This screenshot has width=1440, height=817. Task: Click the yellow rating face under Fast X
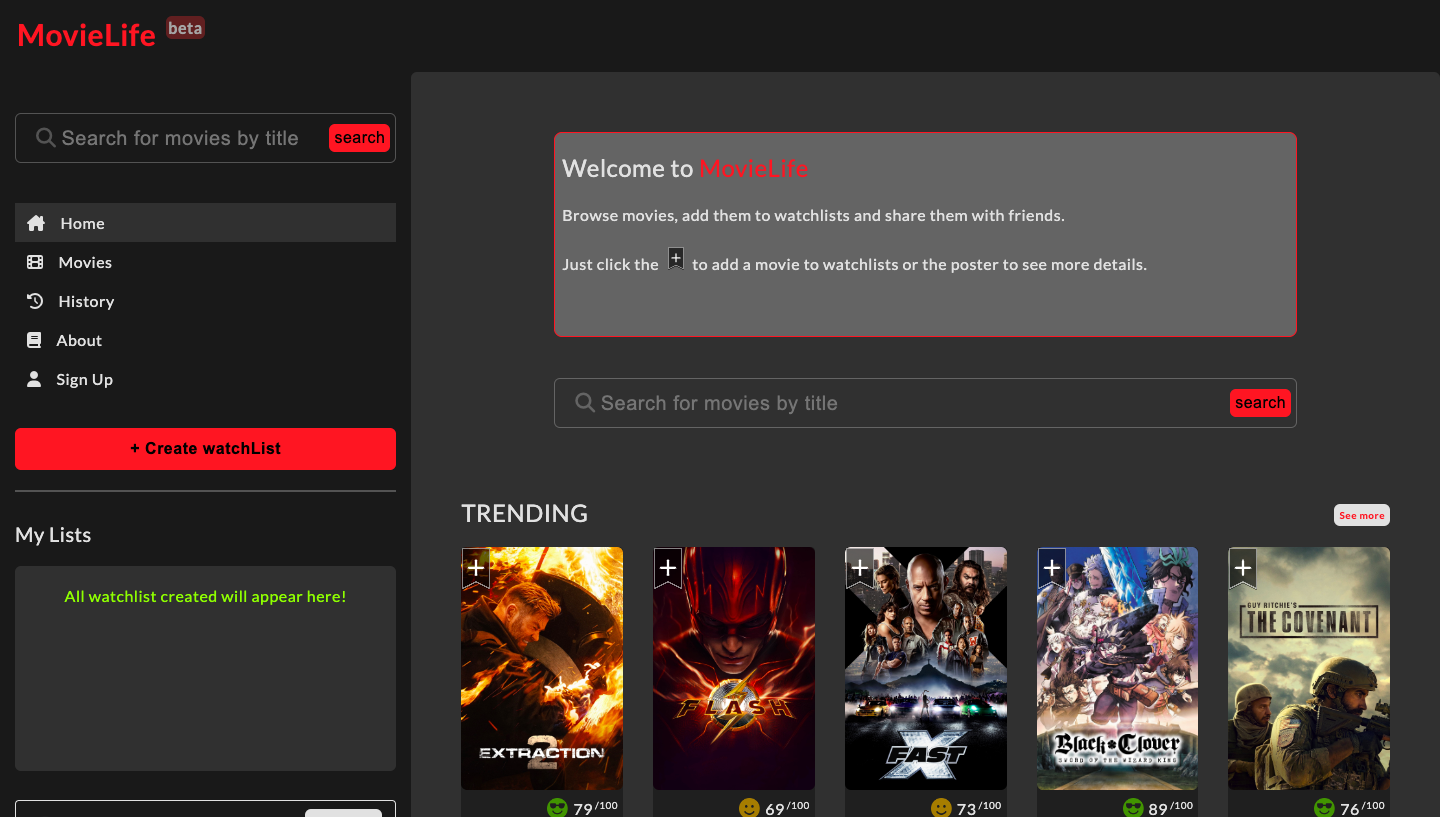pyautogui.click(x=941, y=808)
